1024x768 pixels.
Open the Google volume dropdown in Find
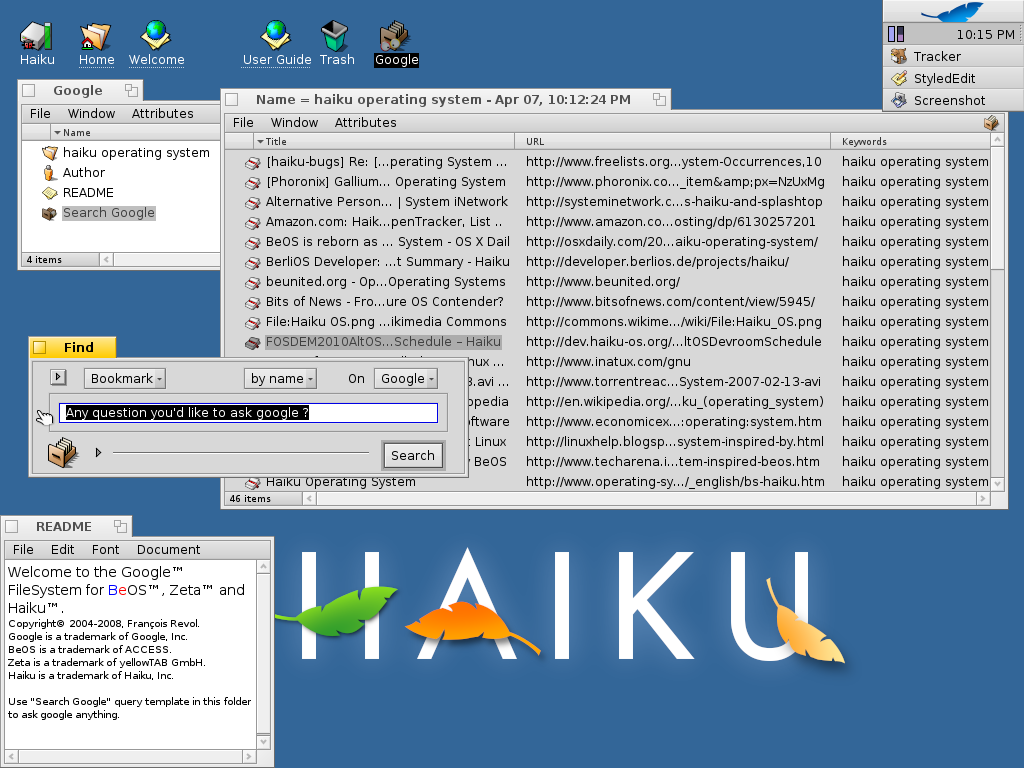pyautogui.click(x=406, y=379)
